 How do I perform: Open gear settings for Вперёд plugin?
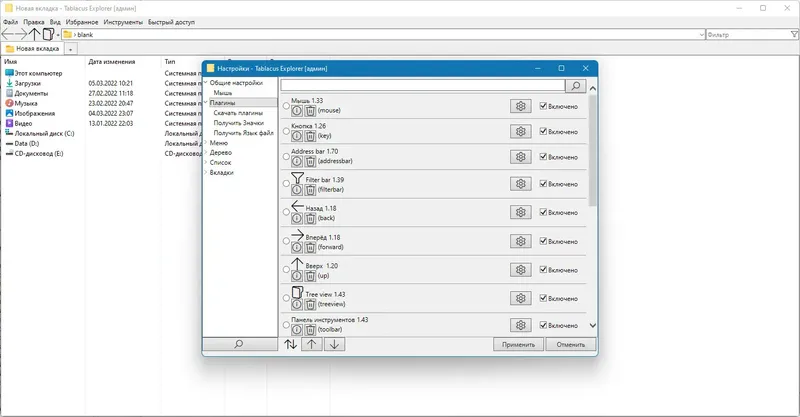(x=520, y=241)
